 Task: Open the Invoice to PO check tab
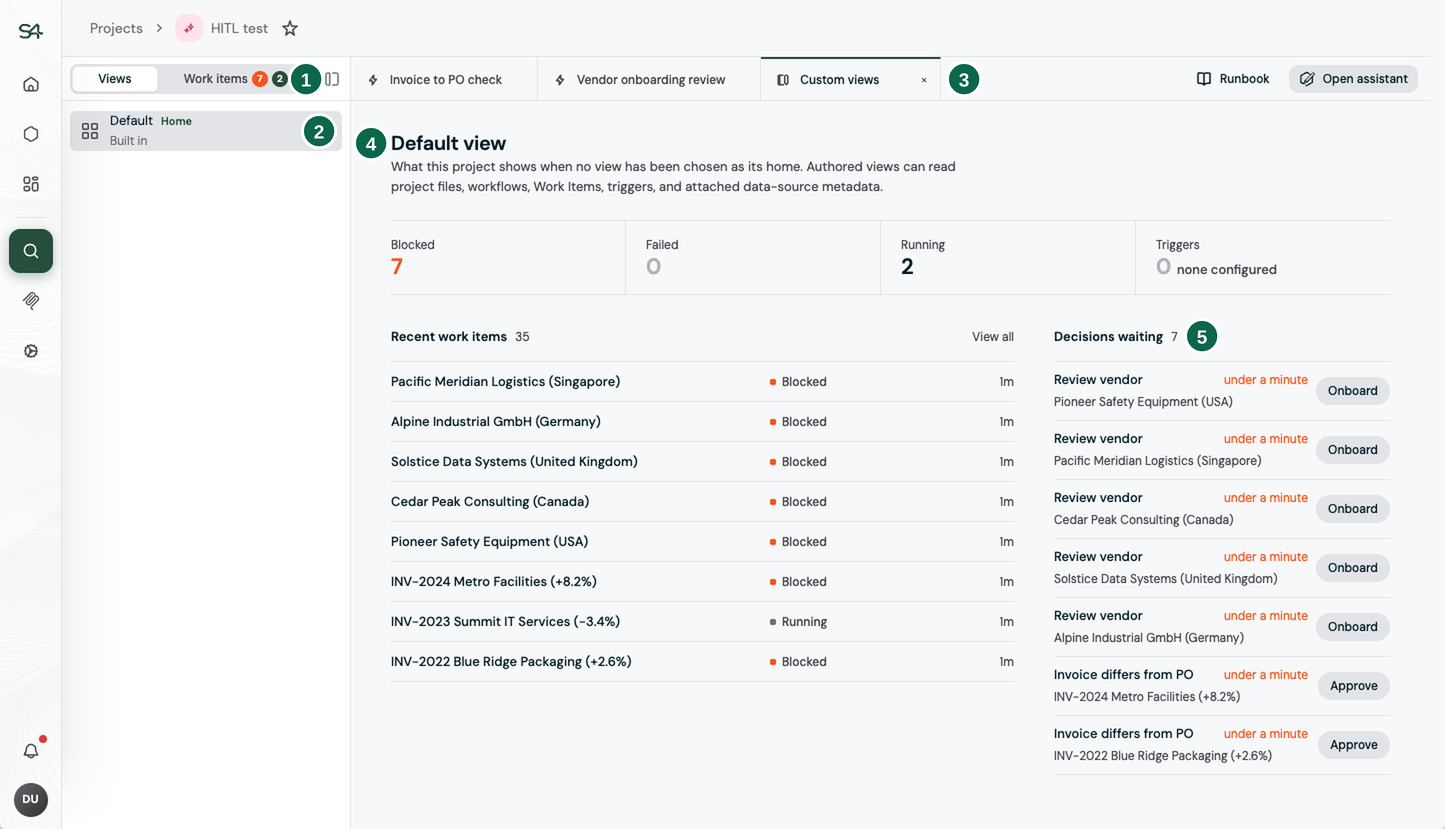point(445,80)
